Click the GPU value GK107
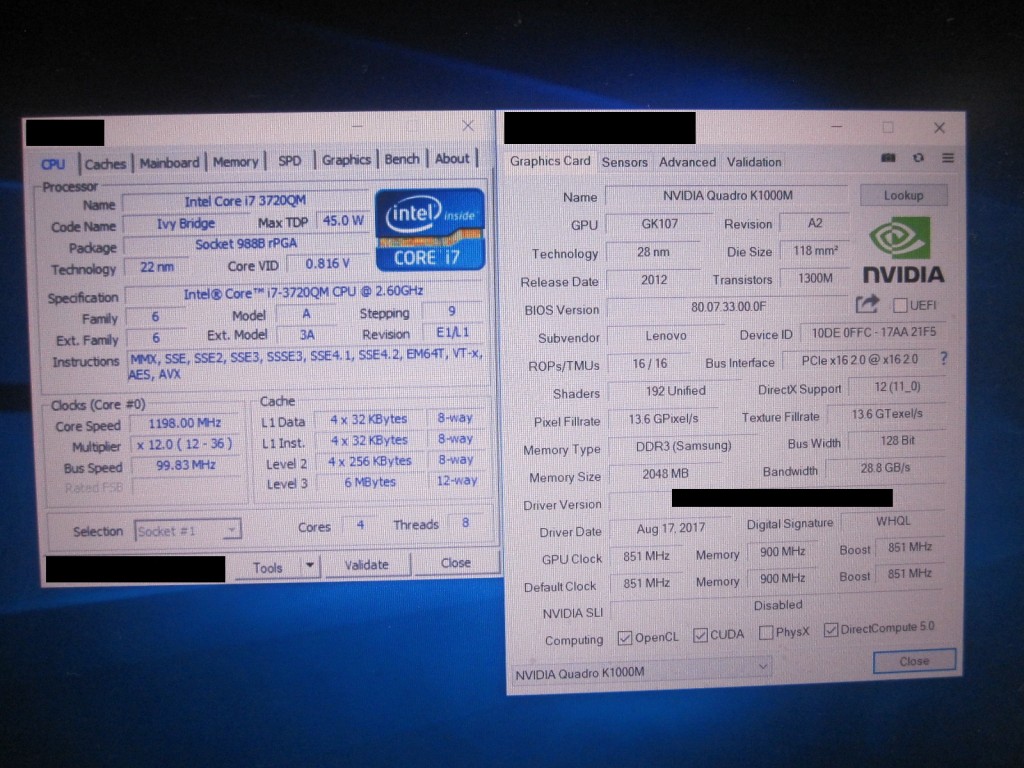Viewport: 1024px width, 768px height. click(659, 224)
